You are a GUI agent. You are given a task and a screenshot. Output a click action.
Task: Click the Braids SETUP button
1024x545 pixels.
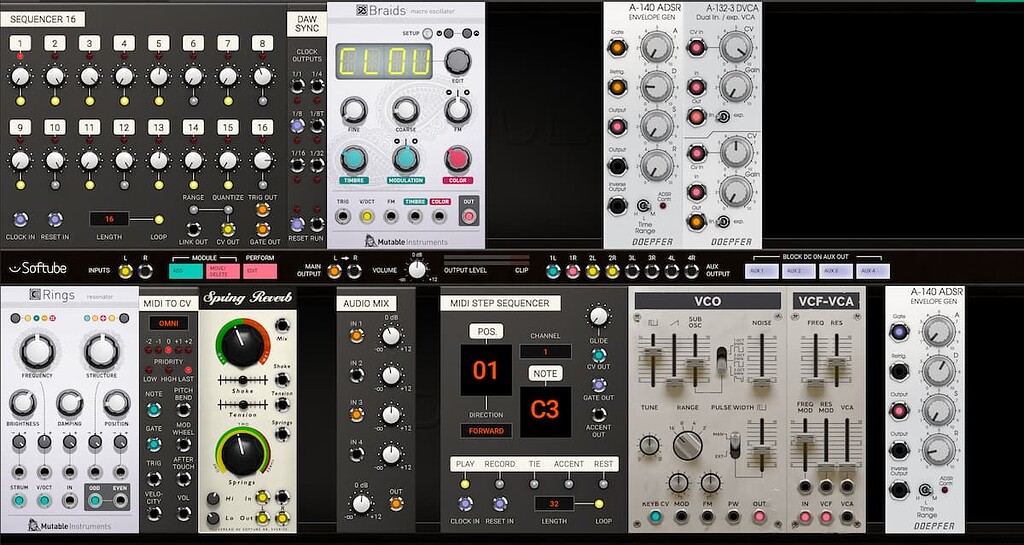click(x=428, y=33)
